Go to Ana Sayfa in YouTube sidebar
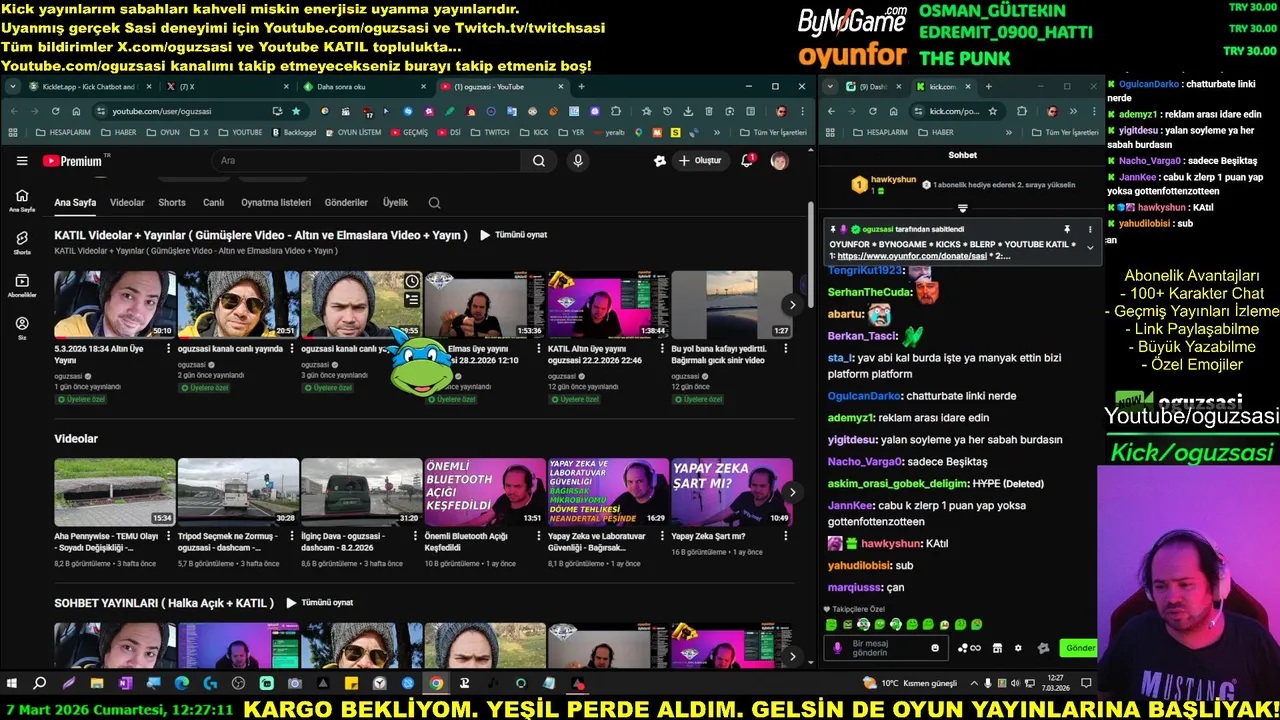This screenshot has width=1280, height=720. point(22,200)
